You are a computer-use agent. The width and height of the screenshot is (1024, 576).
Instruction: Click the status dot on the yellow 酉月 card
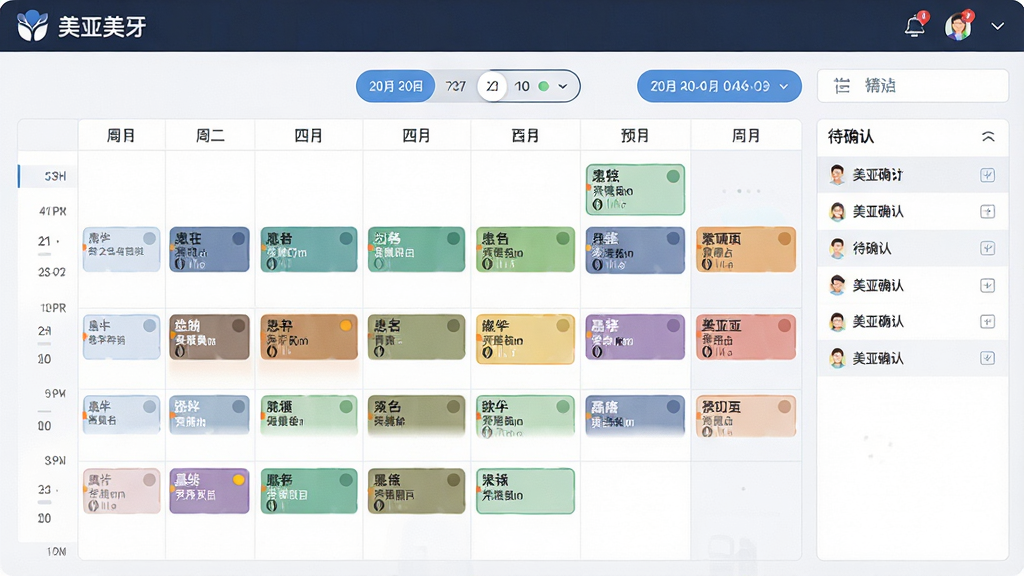(563, 325)
